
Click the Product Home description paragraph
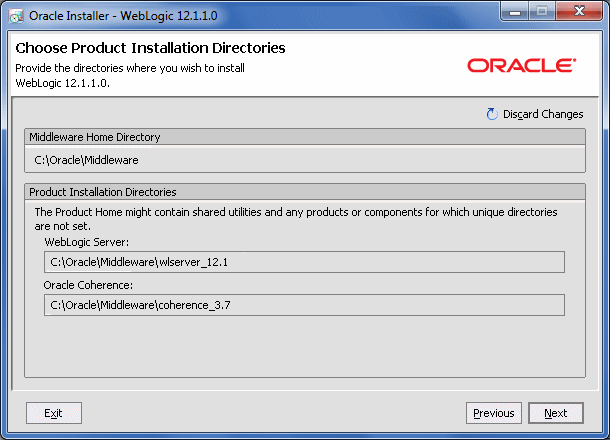tap(296, 219)
